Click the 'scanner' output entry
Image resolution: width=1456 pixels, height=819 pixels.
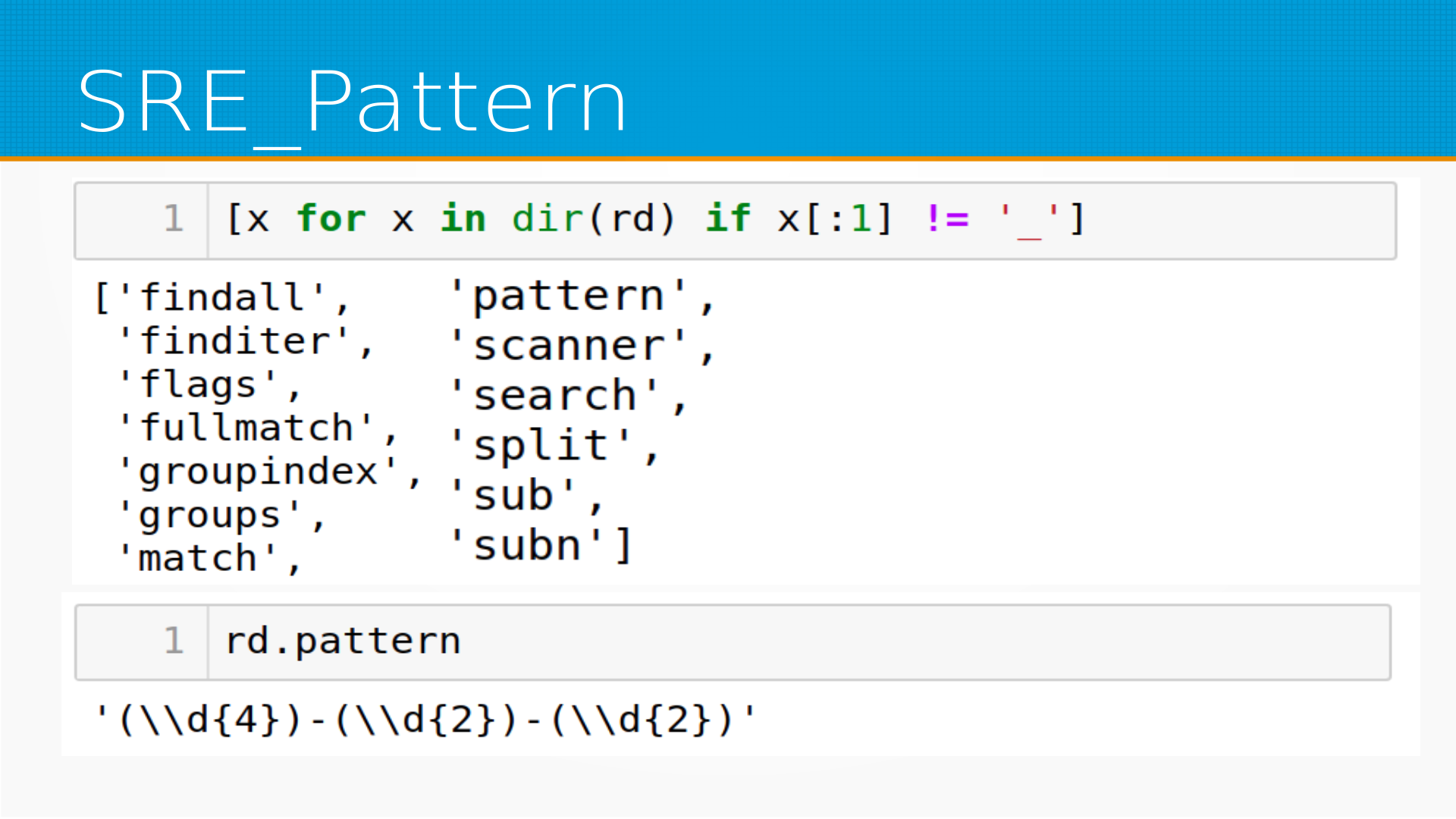(x=569, y=346)
